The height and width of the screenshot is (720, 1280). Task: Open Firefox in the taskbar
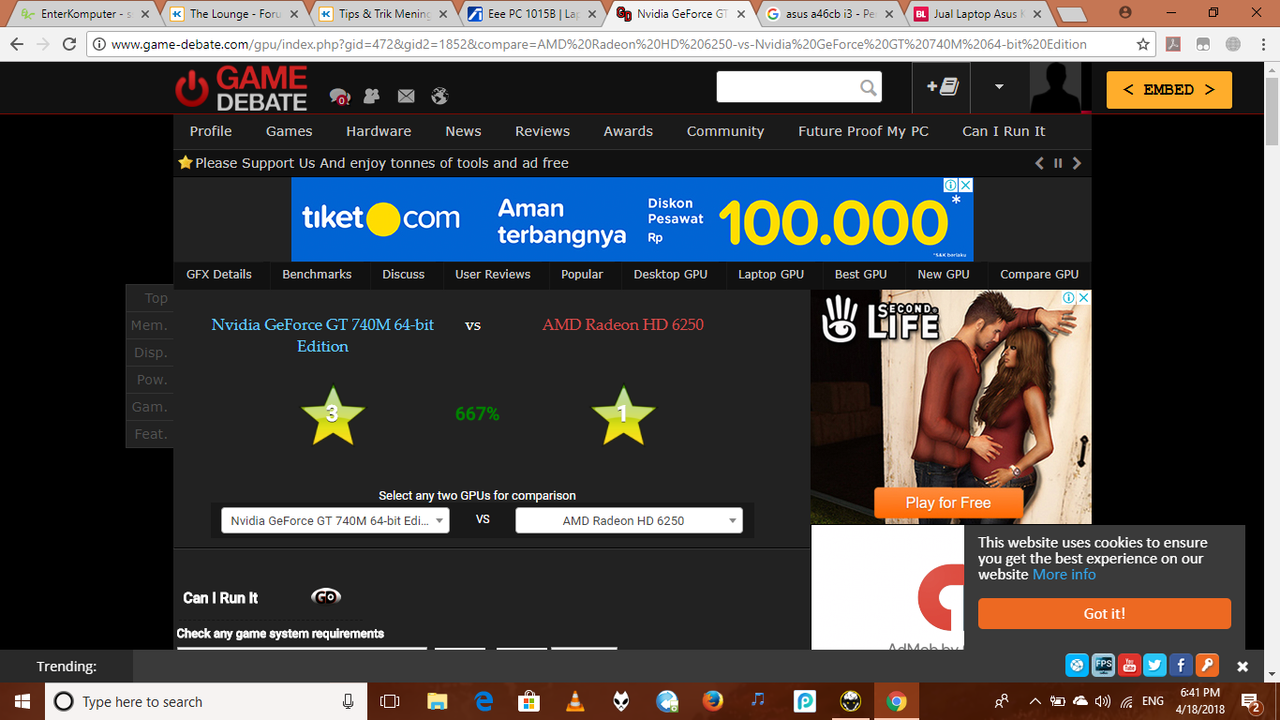(x=713, y=701)
